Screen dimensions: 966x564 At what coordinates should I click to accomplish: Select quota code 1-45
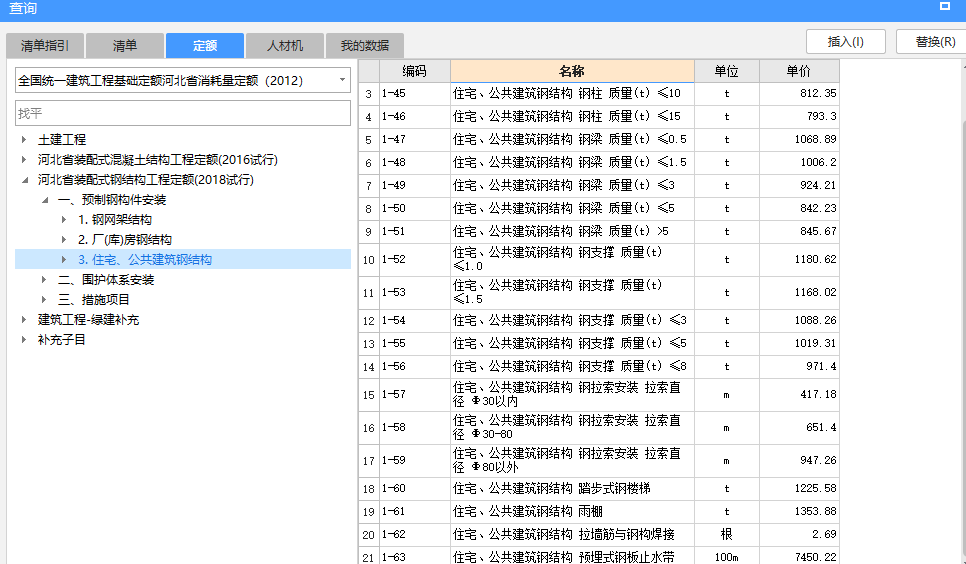click(x=415, y=94)
